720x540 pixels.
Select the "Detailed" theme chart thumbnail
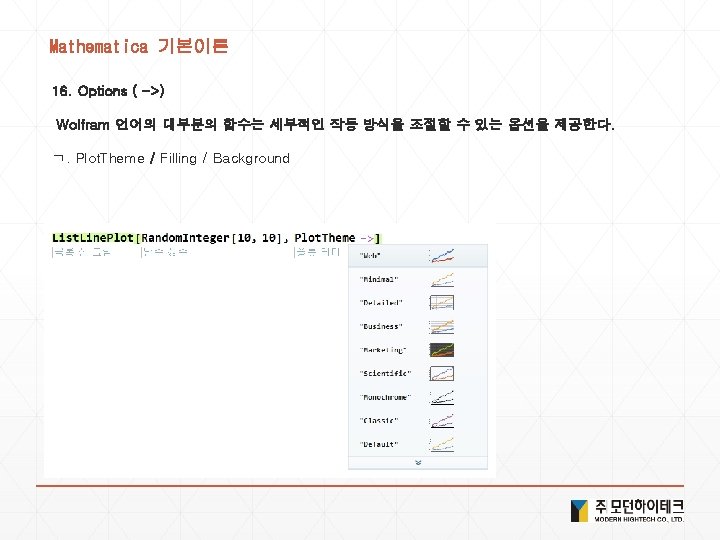[x=442, y=303]
